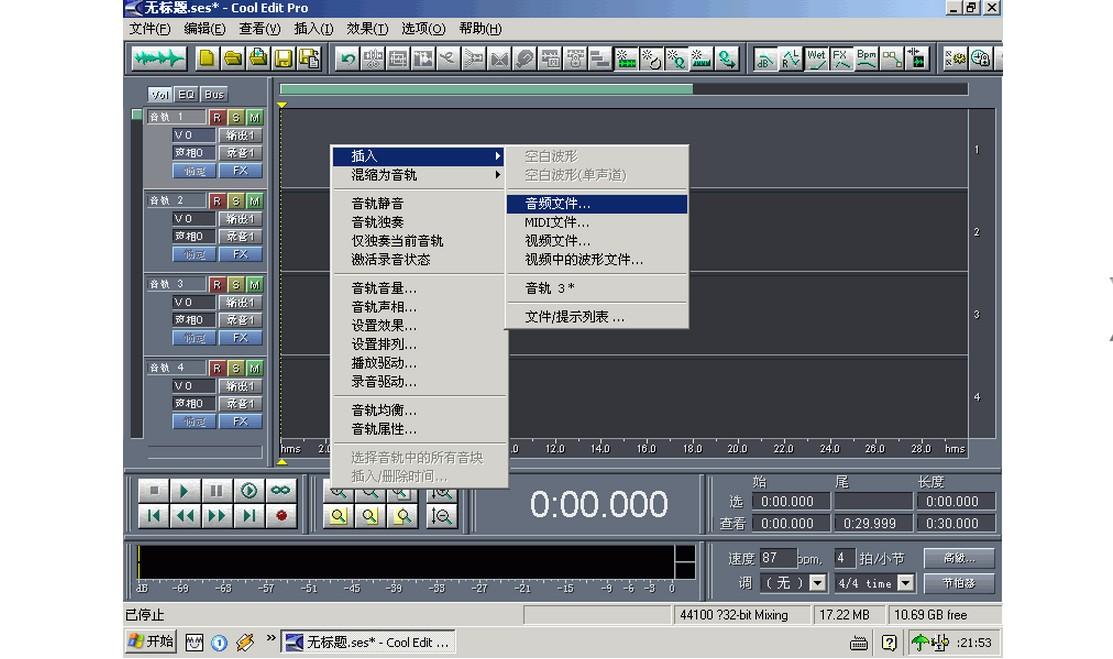
Task: Toggle the Bpm tempo envelope icon
Action: point(867,58)
